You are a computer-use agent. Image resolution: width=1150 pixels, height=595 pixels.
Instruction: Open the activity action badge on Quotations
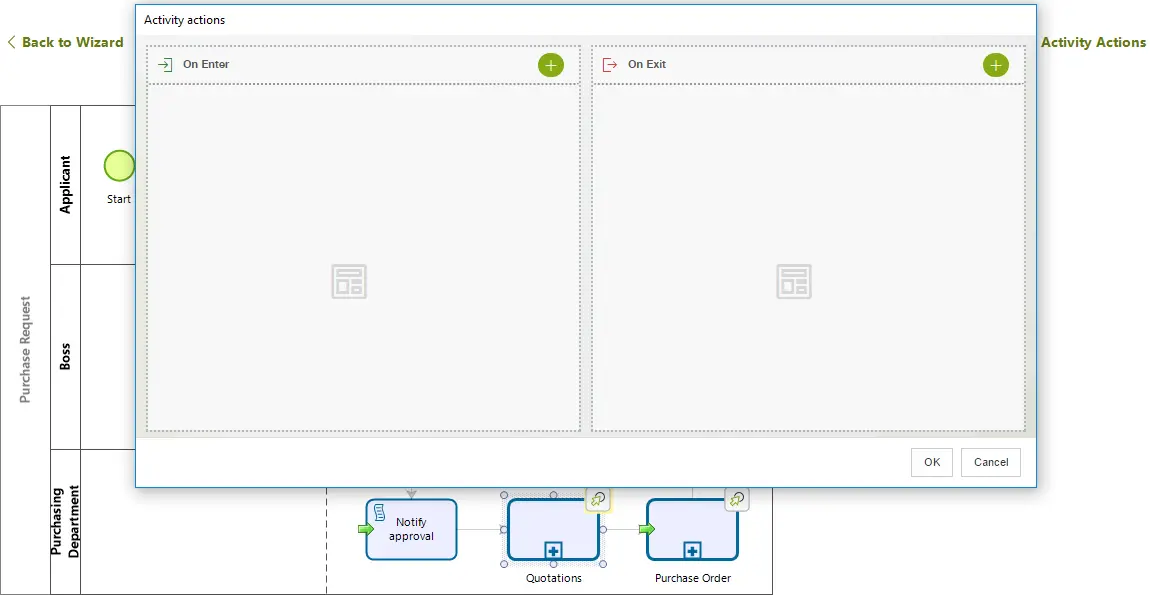598,500
